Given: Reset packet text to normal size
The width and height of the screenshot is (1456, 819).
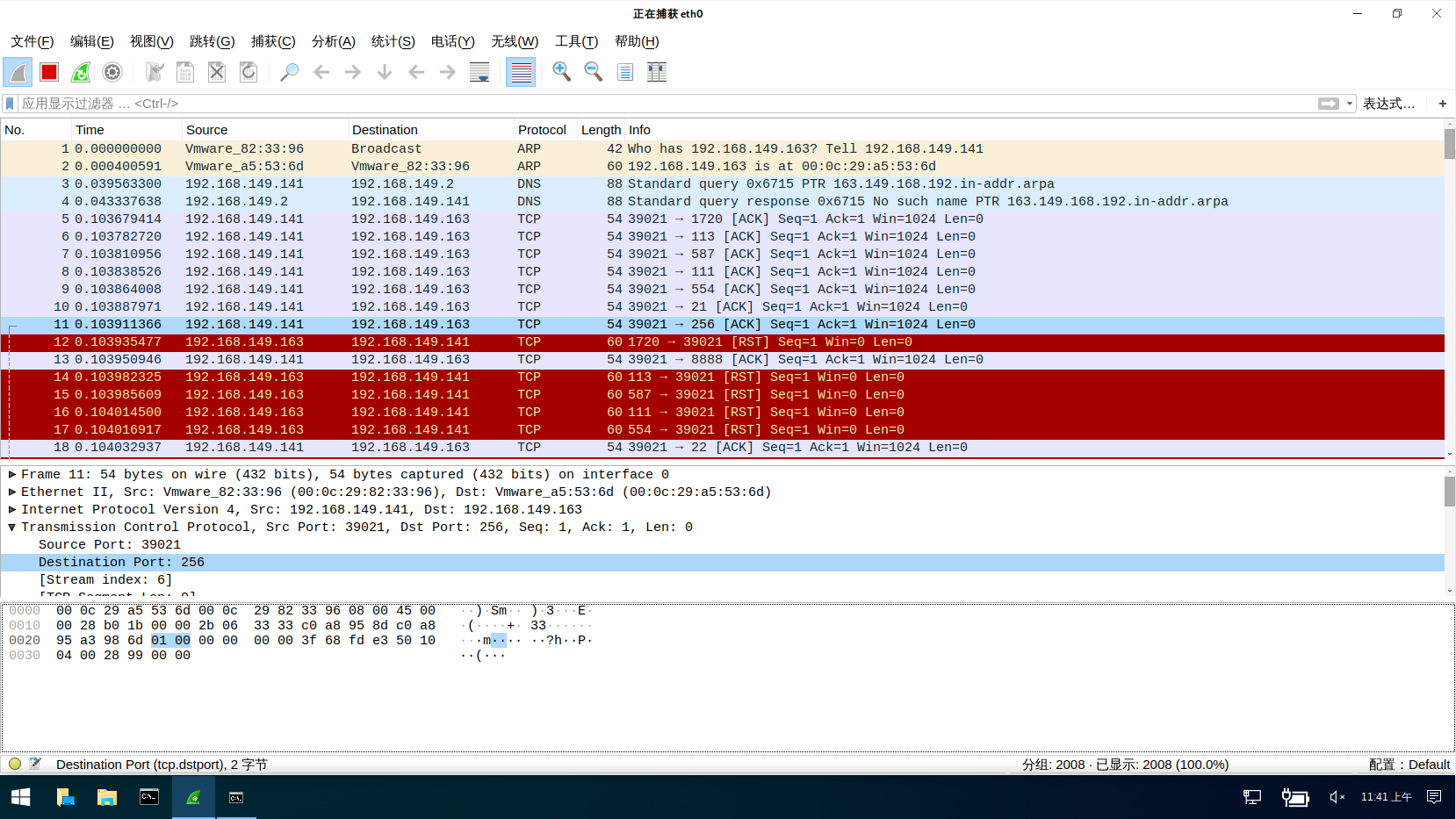Looking at the screenshot, I should [625, 72].
